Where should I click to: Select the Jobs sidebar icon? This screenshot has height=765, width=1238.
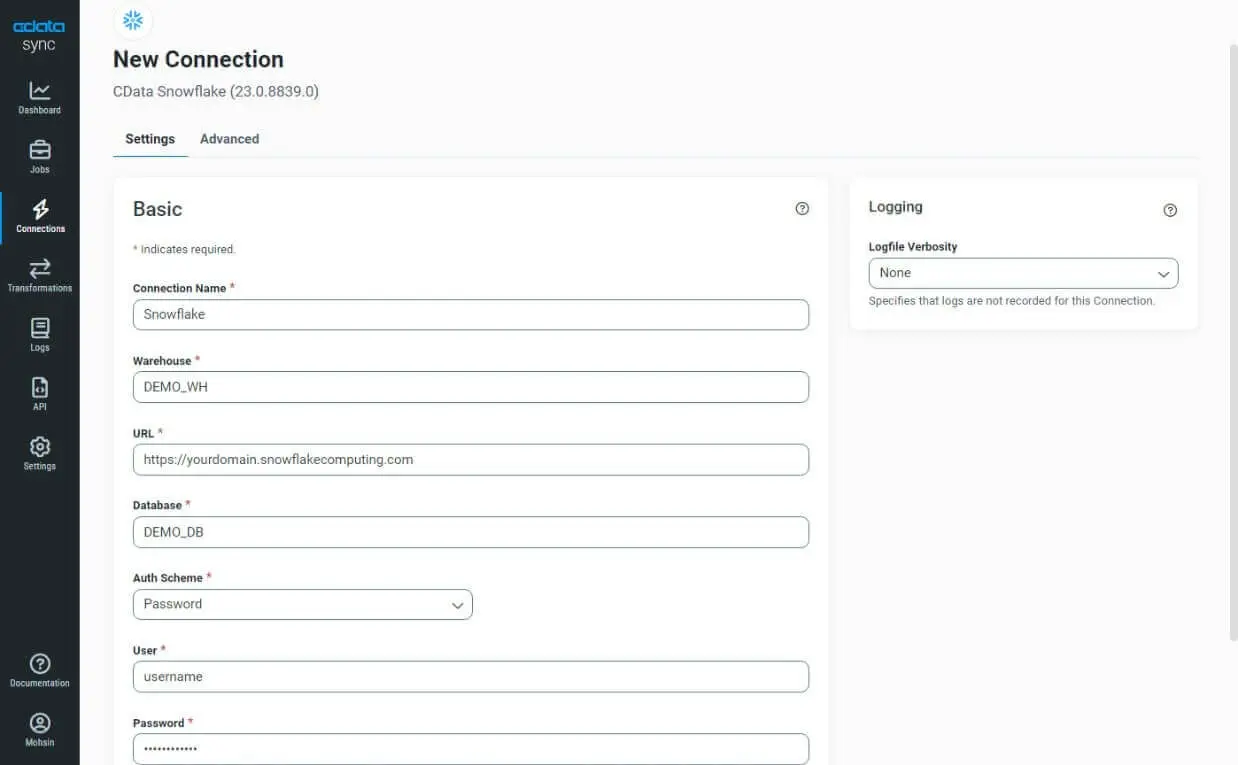(40, 154)
